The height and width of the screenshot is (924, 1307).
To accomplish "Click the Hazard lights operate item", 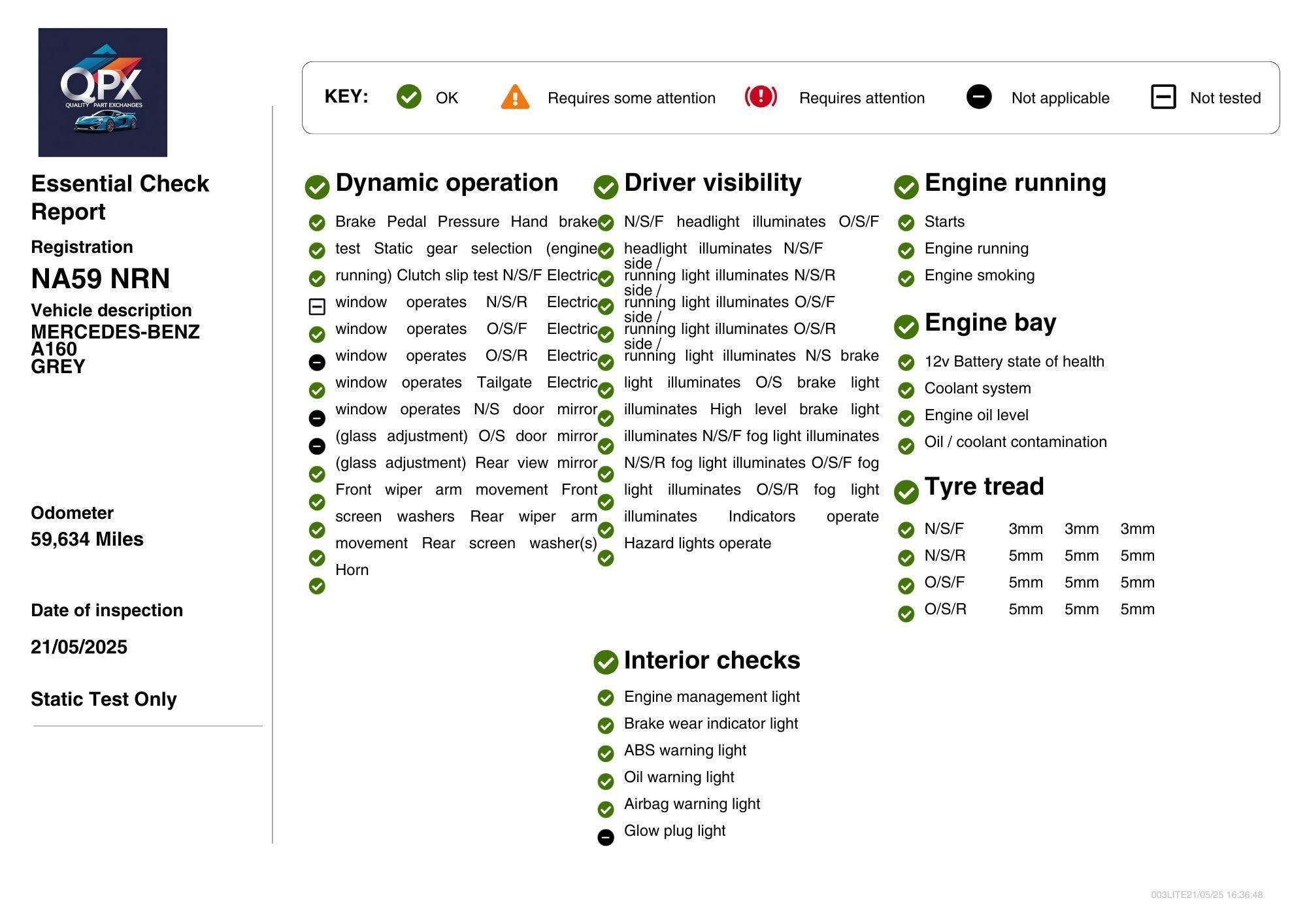I will [697, 543].
